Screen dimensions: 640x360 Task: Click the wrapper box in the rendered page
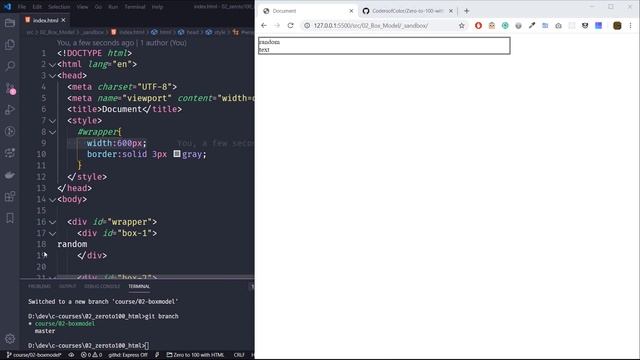click(384, 45)
